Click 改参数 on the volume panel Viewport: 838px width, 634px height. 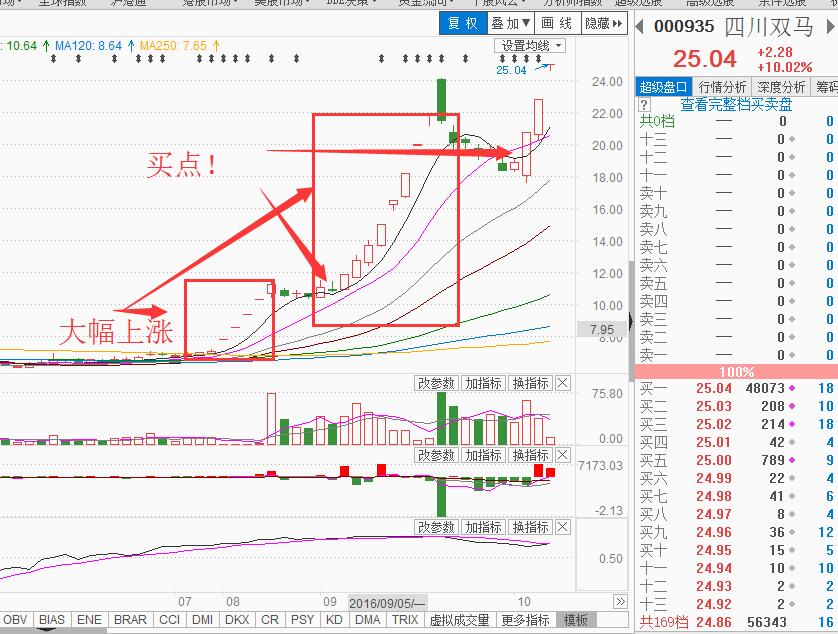436,383
